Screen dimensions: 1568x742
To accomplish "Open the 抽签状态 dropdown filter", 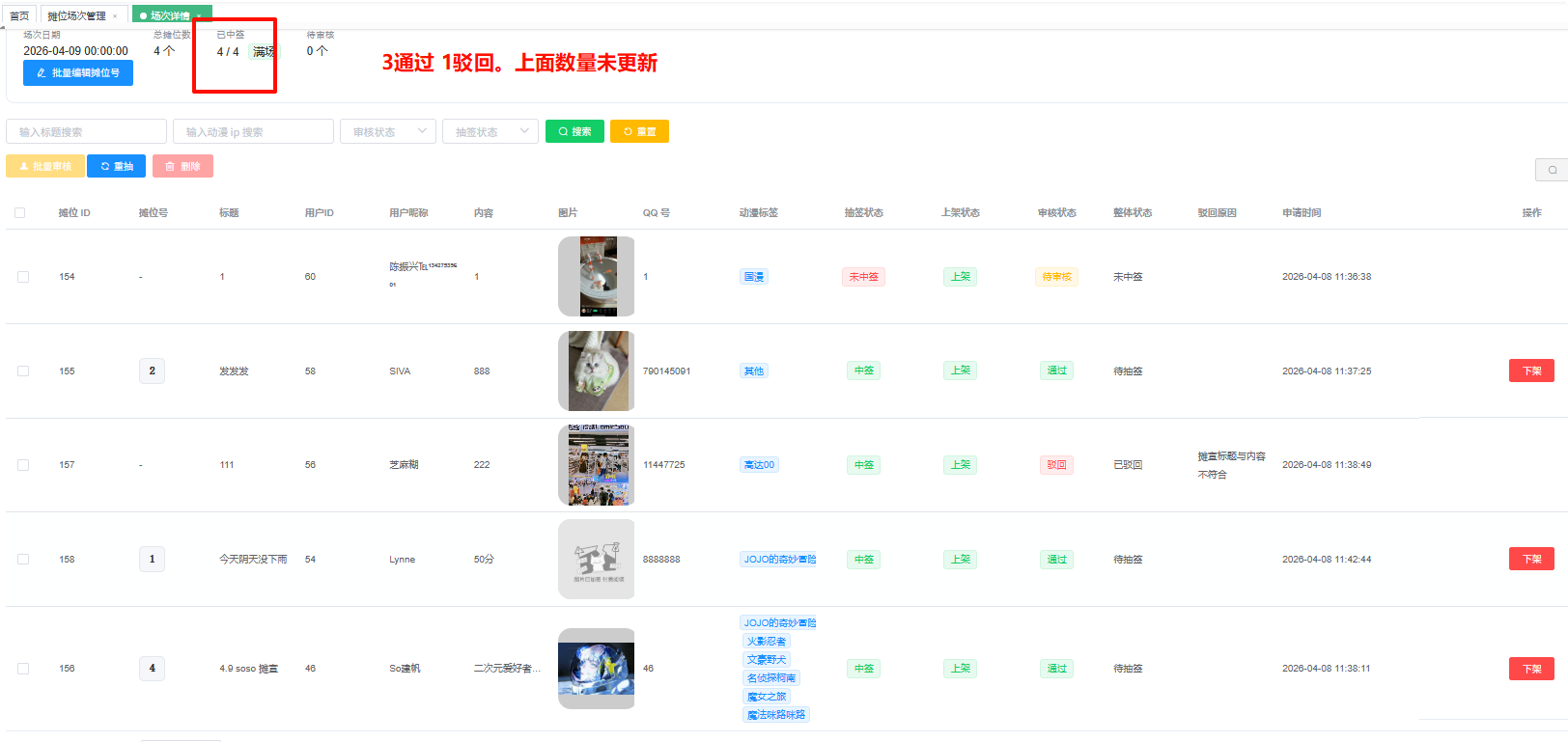I will click(490, 131).
